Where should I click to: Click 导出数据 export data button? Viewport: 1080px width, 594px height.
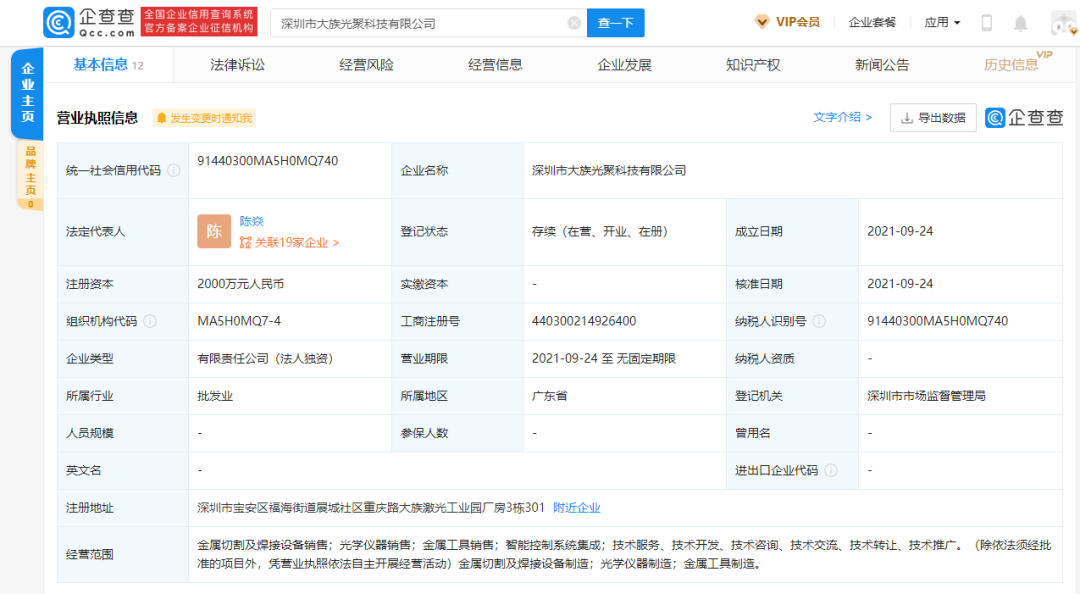(x=932, y=118)
